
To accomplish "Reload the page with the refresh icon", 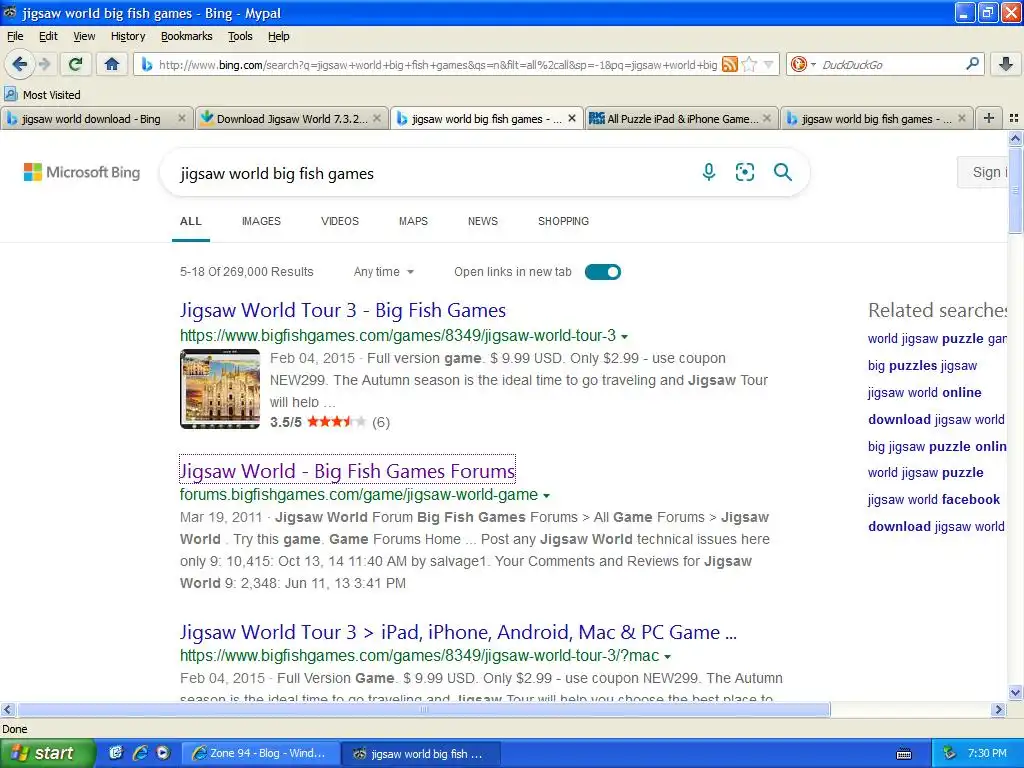I will (76, 64).
